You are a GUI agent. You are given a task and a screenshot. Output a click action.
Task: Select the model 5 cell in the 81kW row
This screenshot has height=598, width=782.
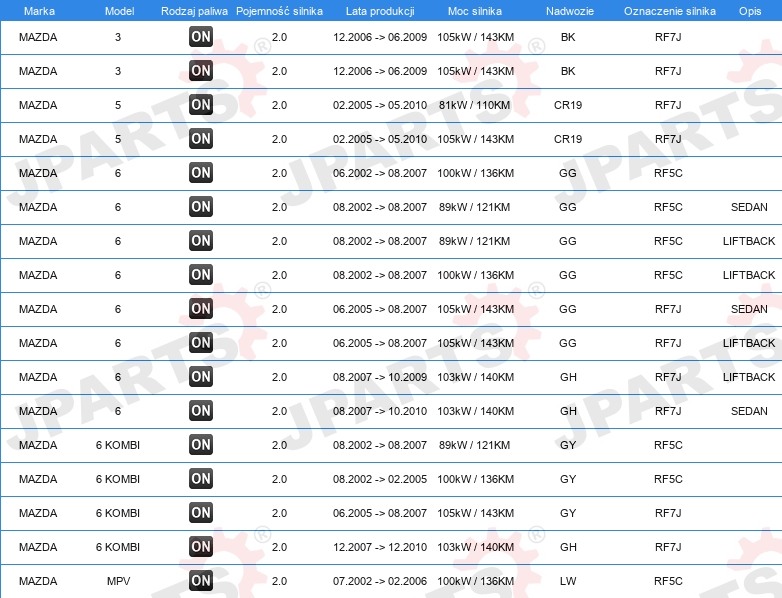118,105
